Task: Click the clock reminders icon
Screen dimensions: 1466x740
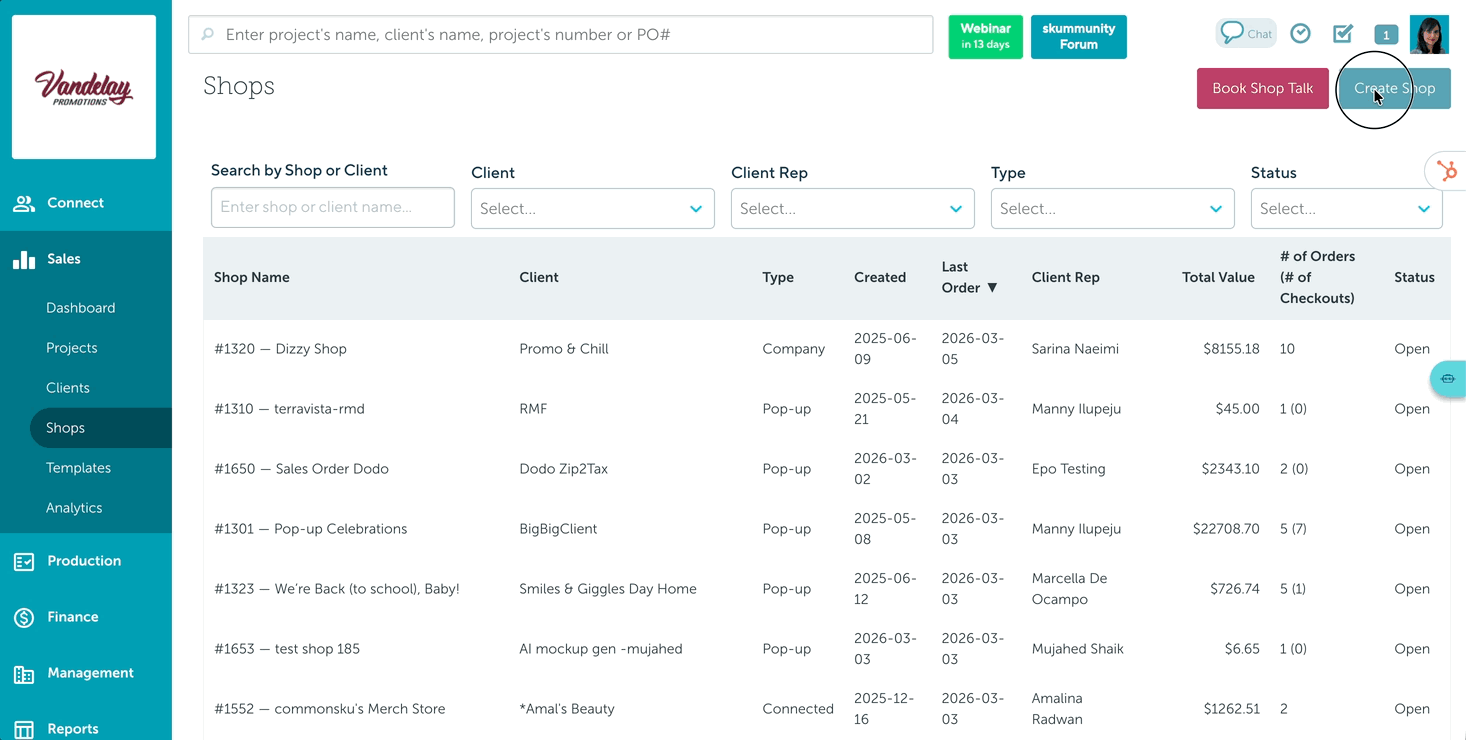Action: click(1300, 34)
